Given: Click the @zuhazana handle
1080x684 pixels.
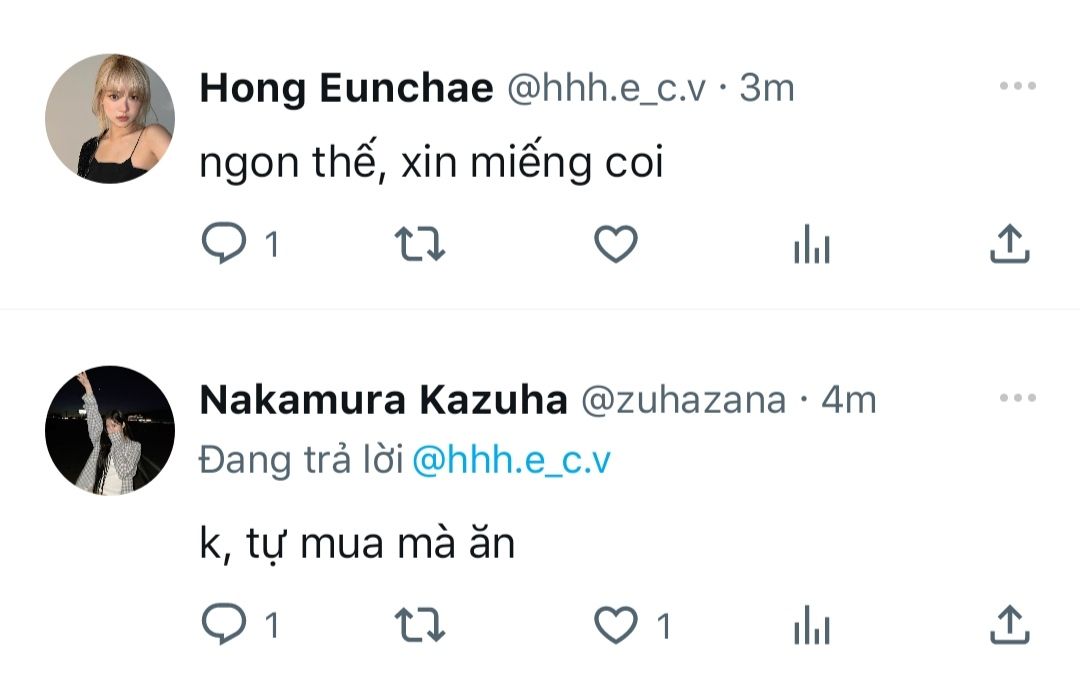Looking at the screenshot, I should [x=683, y=400].
